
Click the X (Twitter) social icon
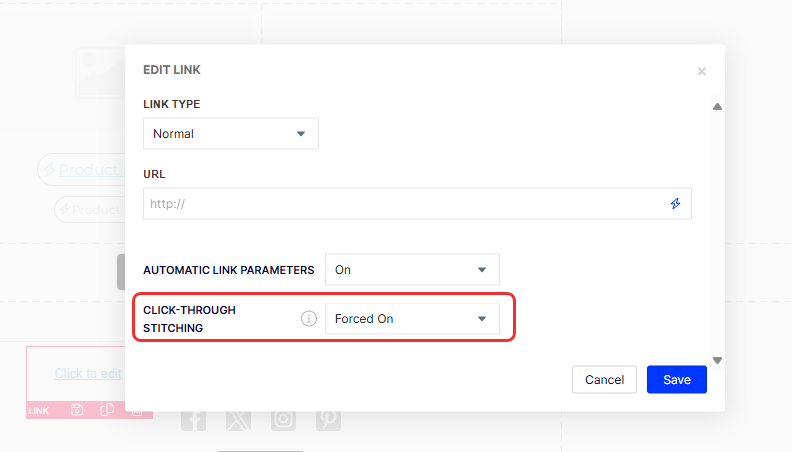(x=238, y=419)
